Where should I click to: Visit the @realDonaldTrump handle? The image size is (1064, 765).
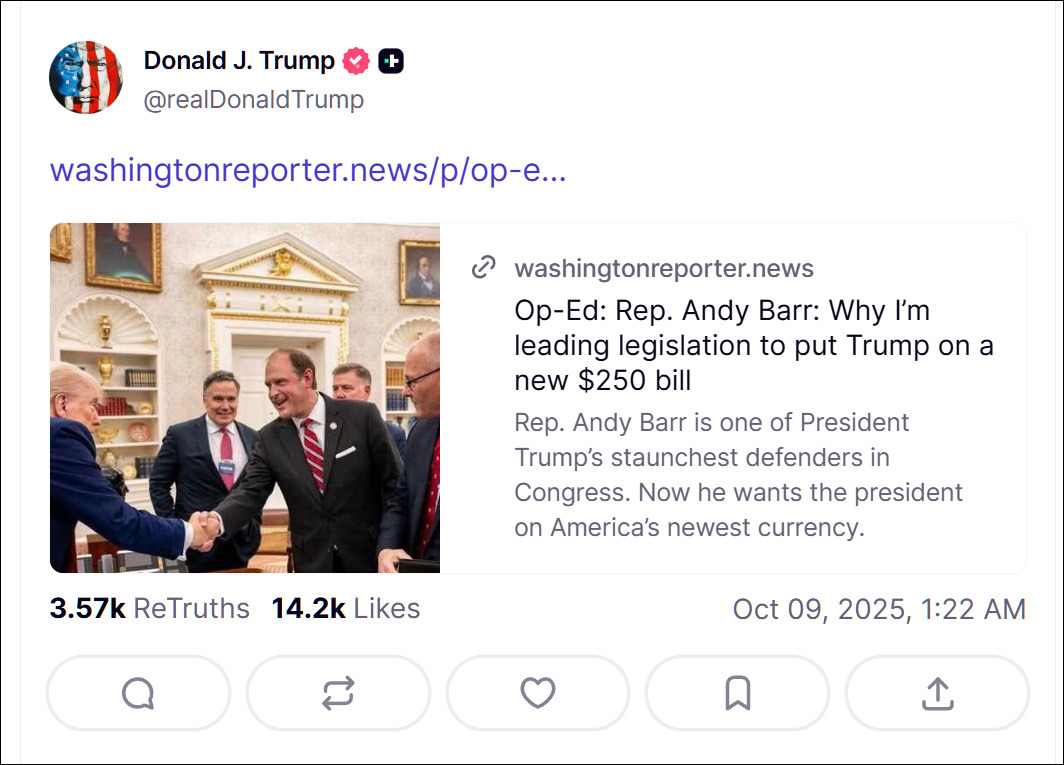(x=254, y=100)
